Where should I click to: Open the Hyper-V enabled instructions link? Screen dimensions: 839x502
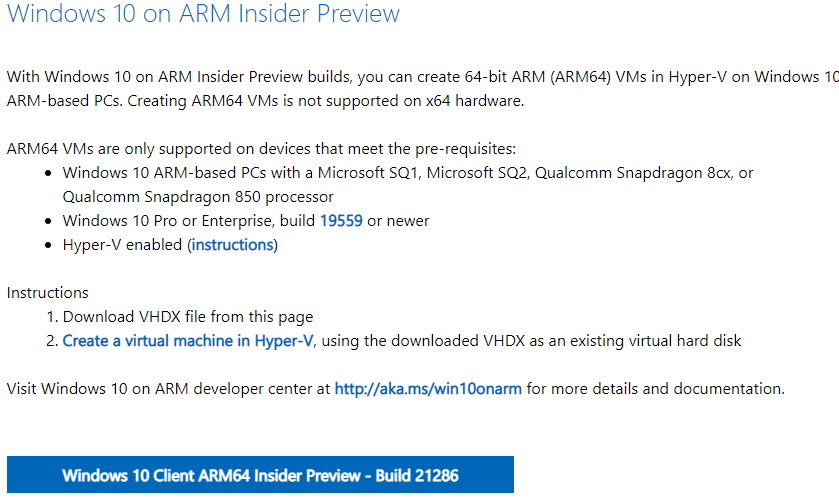click(x=233, y=245)
